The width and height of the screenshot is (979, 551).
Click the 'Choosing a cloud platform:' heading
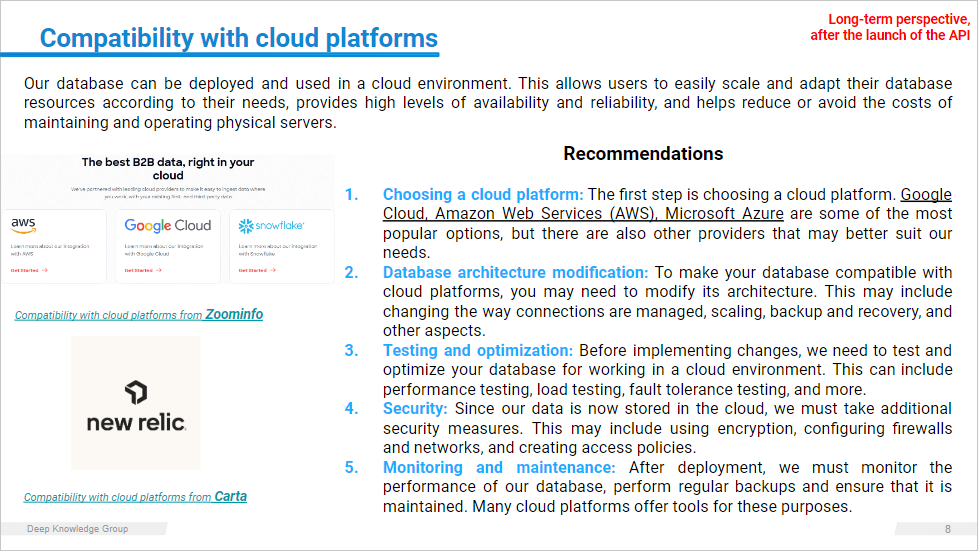(483, 195)
